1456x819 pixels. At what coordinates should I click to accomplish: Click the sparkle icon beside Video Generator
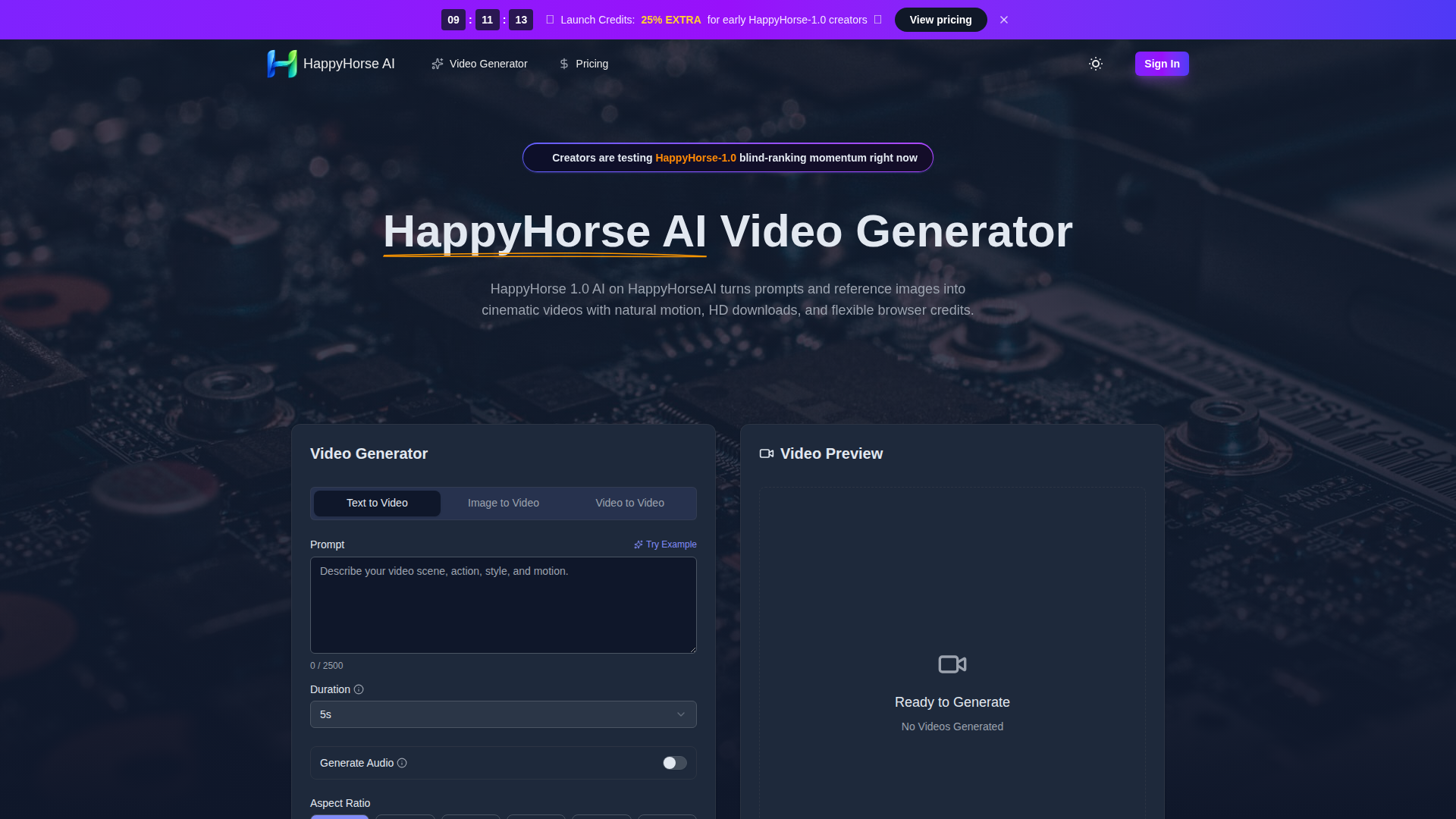tap(438, 64)
